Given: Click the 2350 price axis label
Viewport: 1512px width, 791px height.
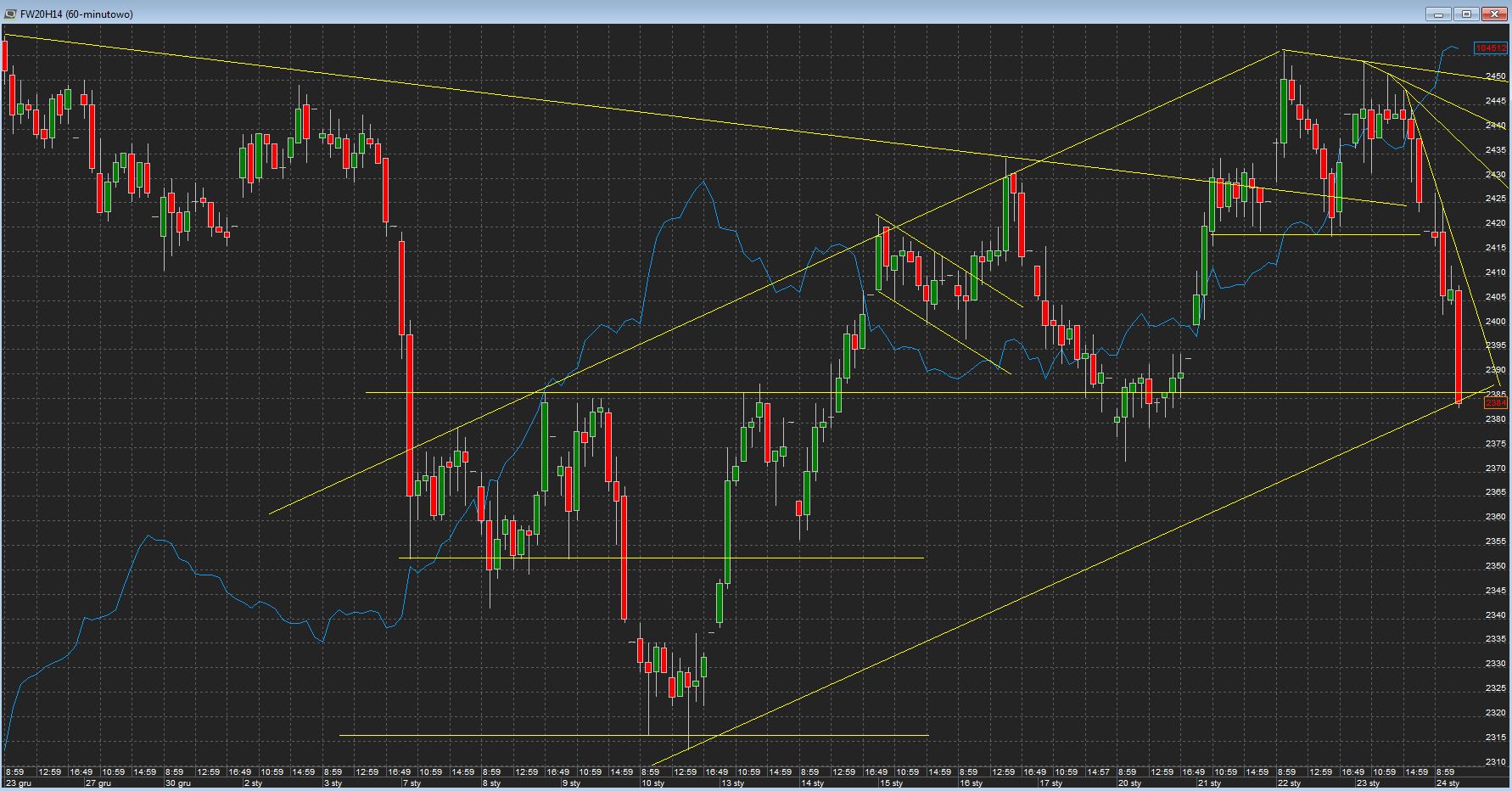Looking at the screenshot, I should 1496,566.
